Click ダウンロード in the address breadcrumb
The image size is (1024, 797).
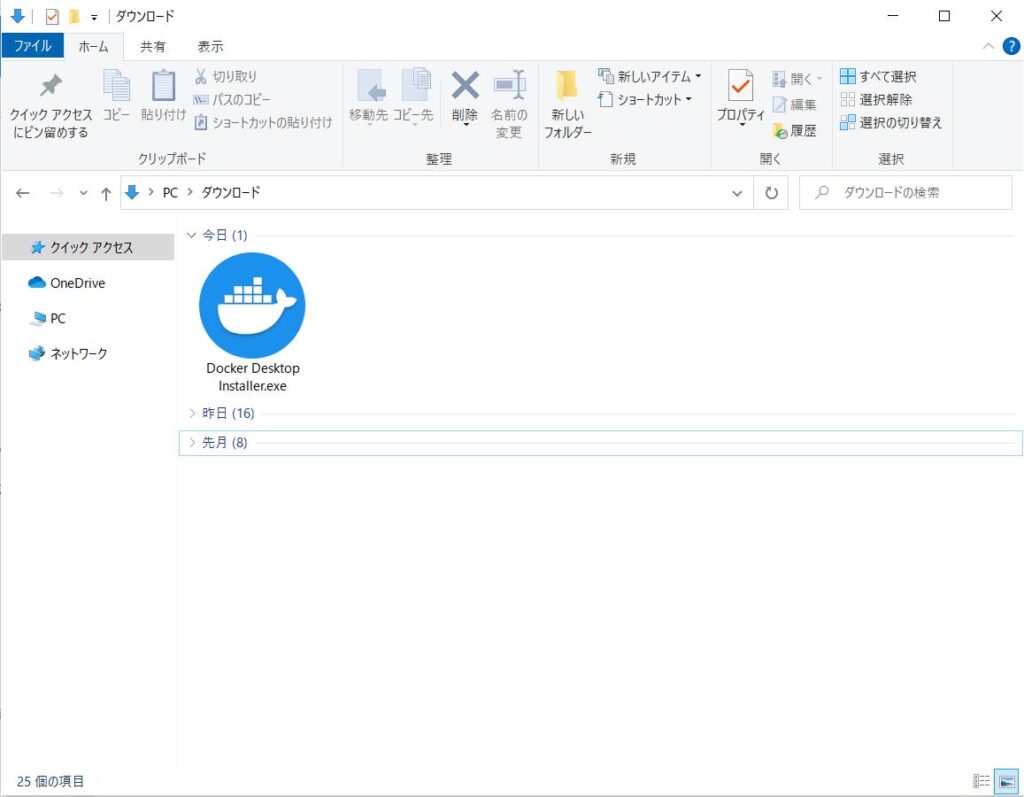click(231, 193)
